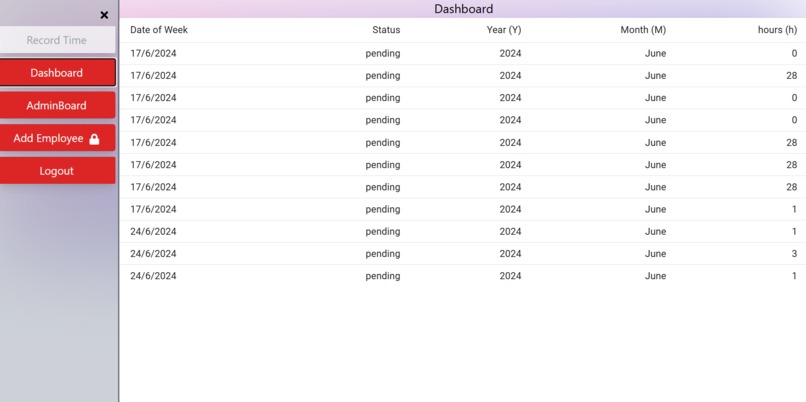Open the Record Time page
The height and width of the screenshot is (402, 806).
[x=57, y=40]
